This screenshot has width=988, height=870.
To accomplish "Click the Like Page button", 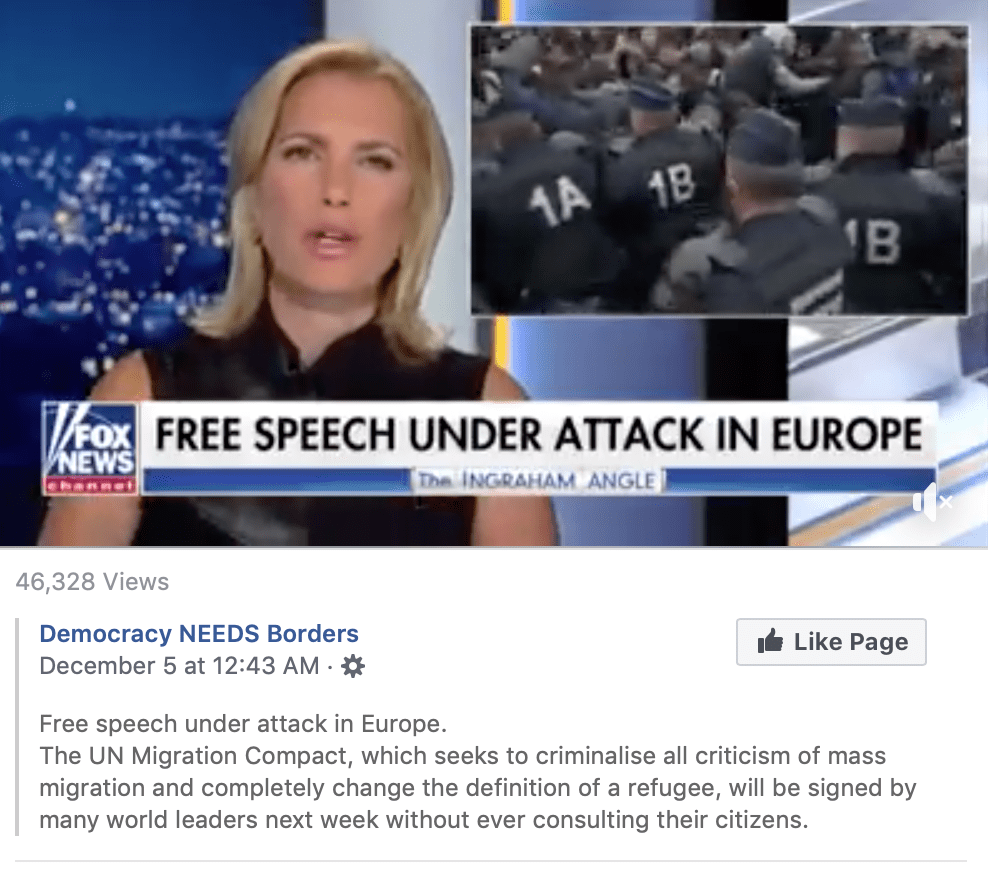I will pyautogui.click(x=831, y=642).
